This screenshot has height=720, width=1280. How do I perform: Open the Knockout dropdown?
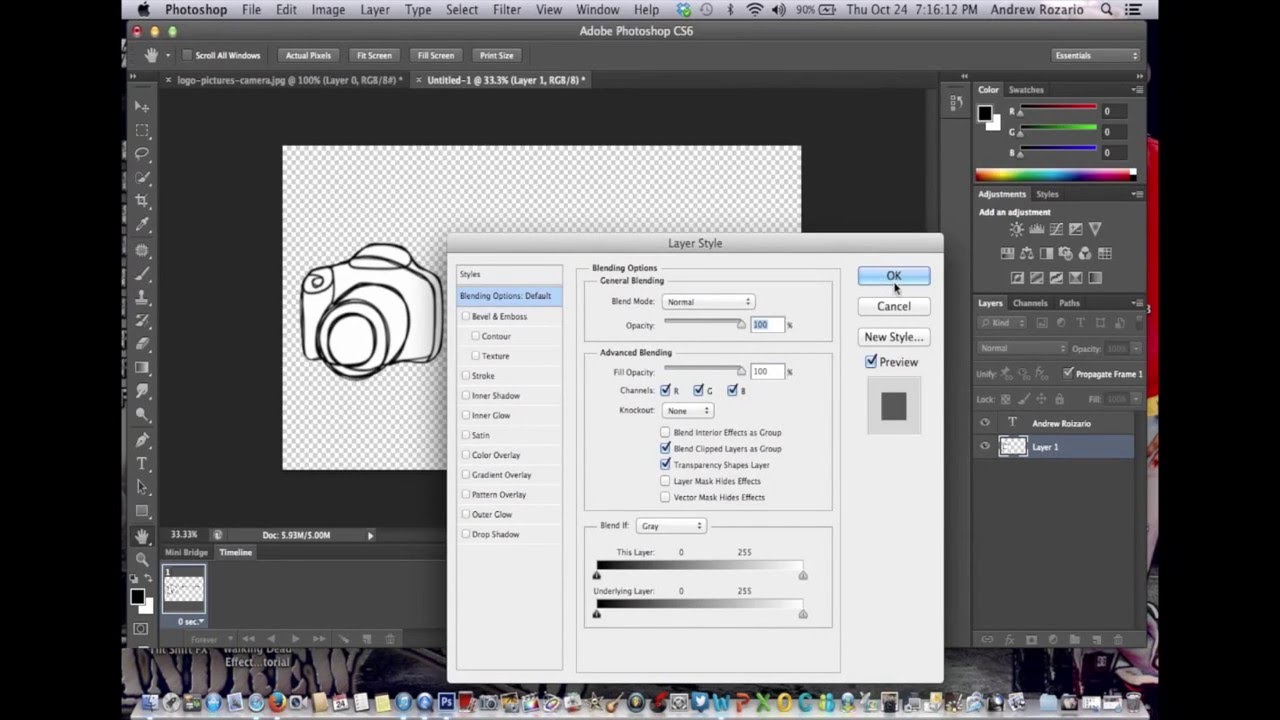click(x=687, y=411)
